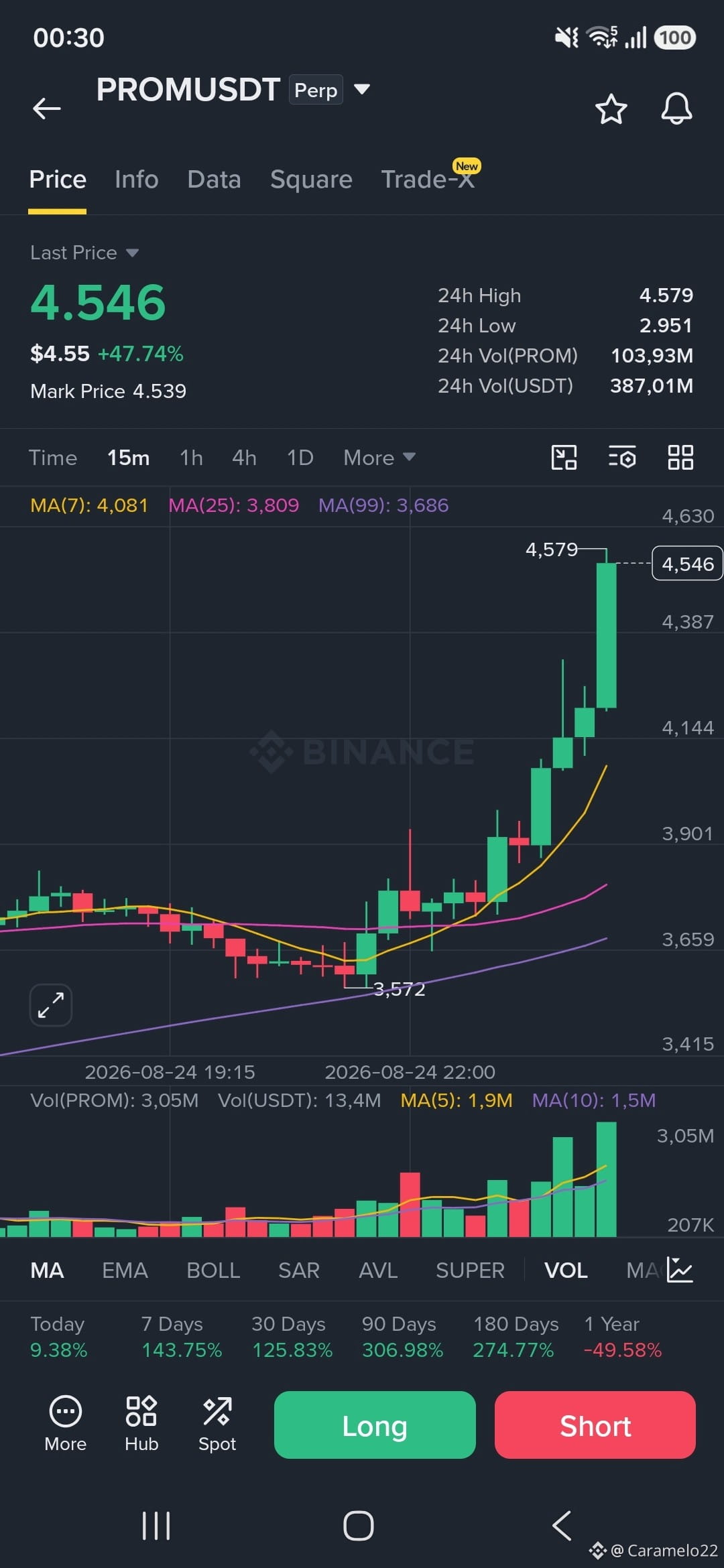Toggle the VOL sub-indicator

566,1270
